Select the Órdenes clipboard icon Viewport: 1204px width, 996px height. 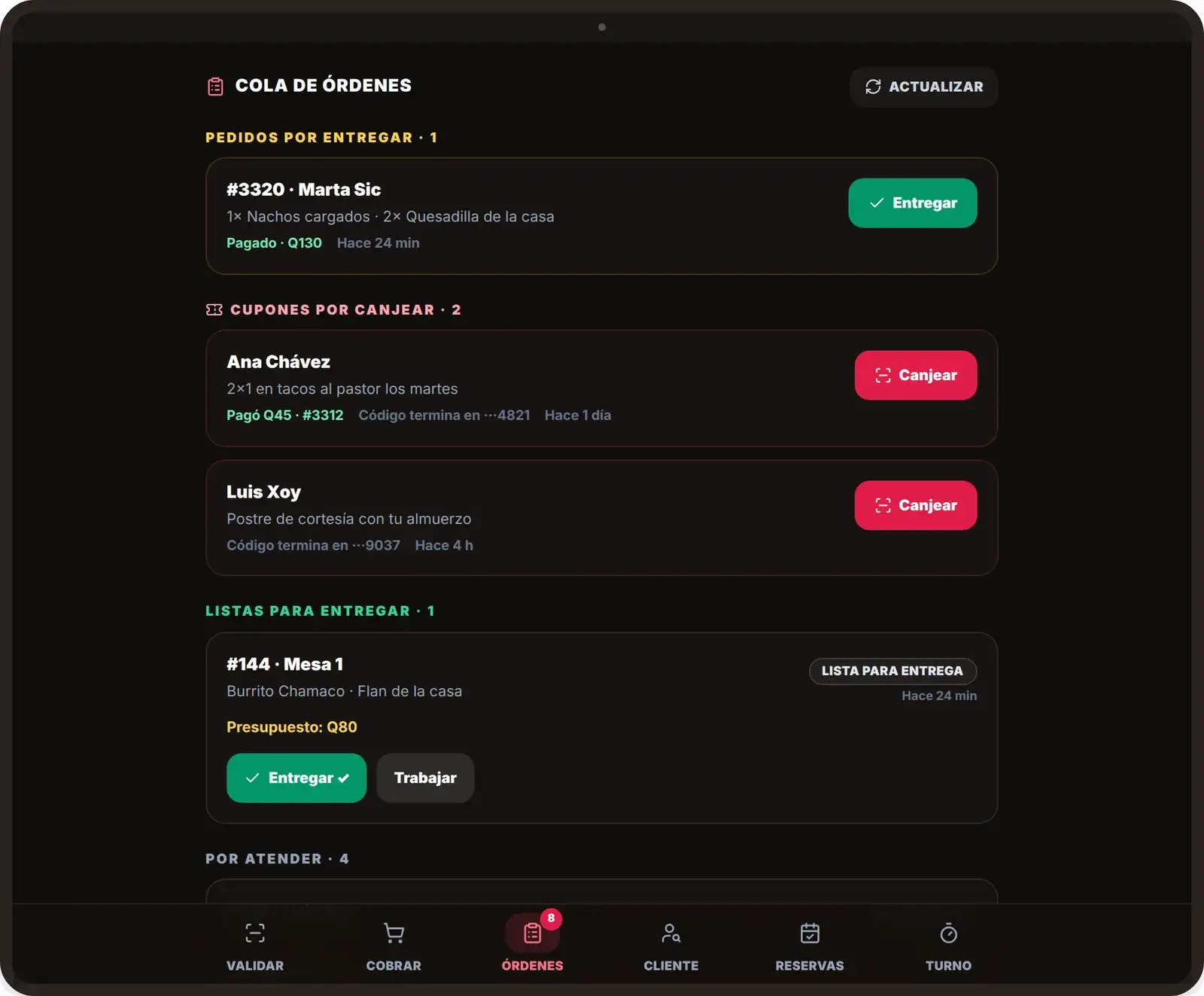(x=533, y=934)
